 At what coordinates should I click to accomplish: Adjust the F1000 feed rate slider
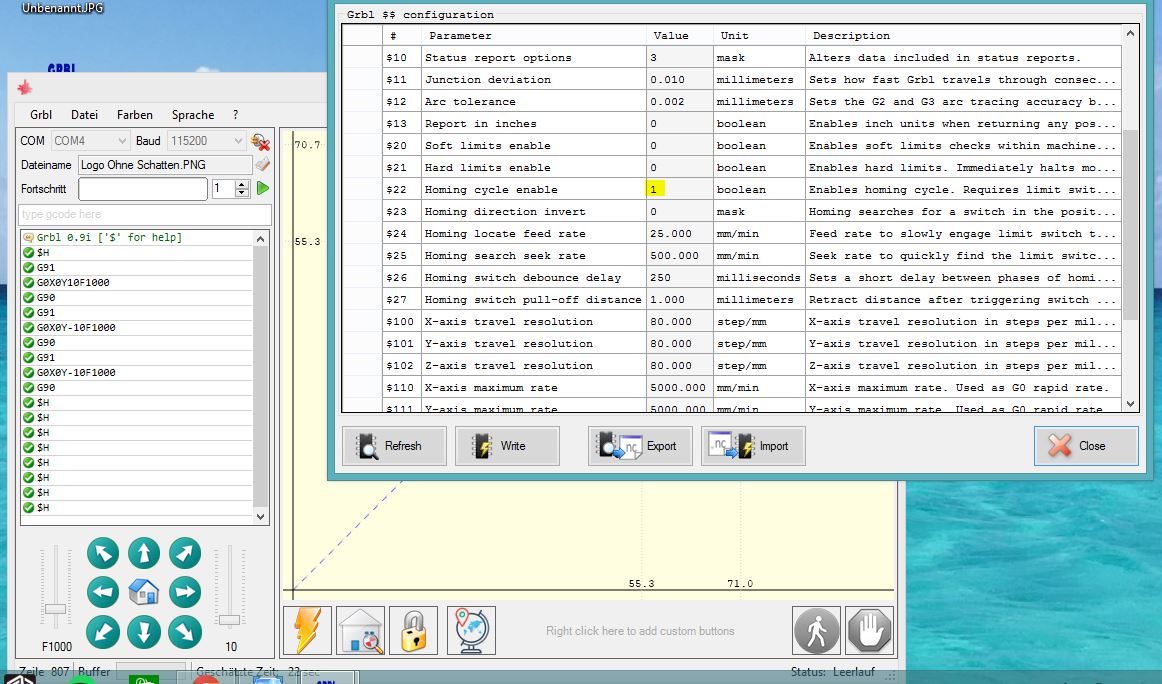point(56,609)
